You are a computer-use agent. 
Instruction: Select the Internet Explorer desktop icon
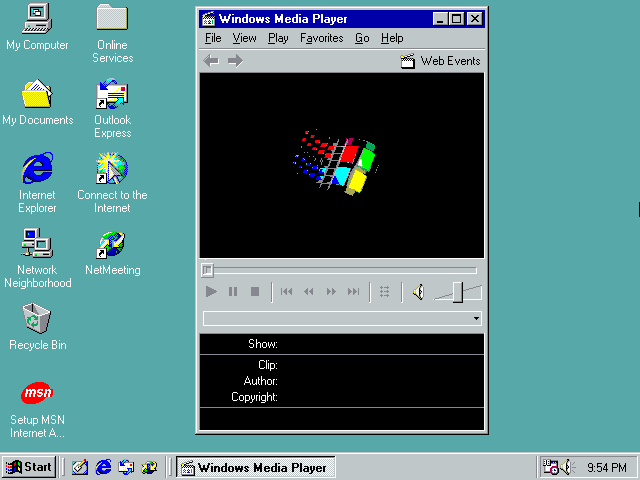click(x=37, y=183)
